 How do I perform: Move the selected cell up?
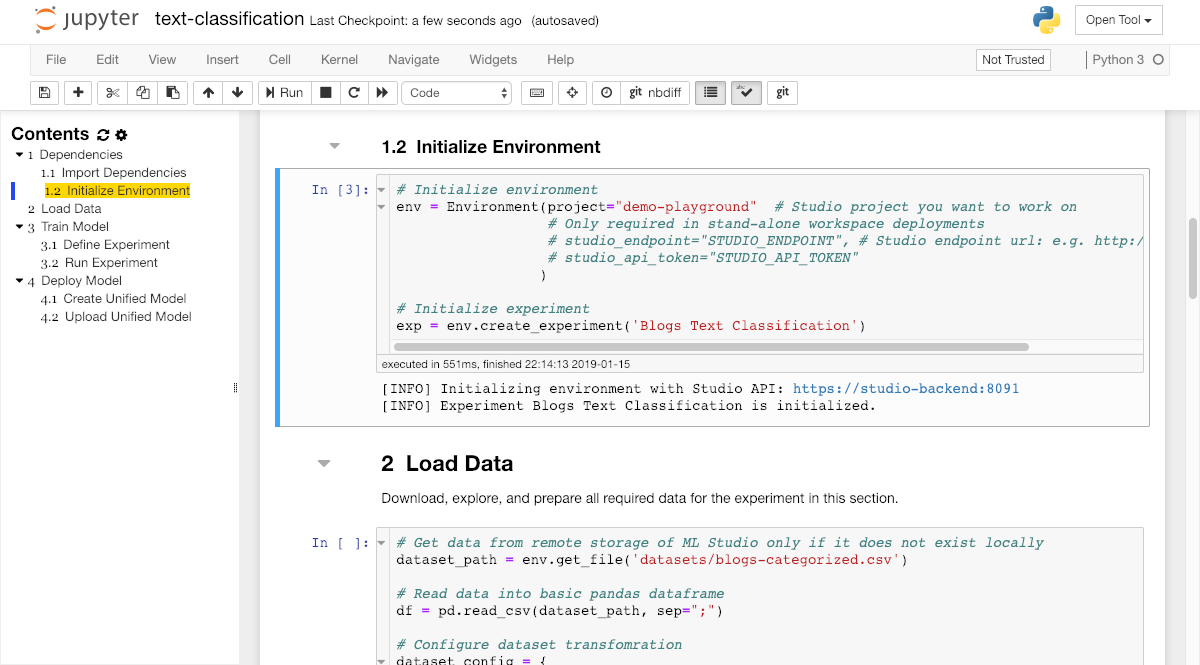[208, 93]
